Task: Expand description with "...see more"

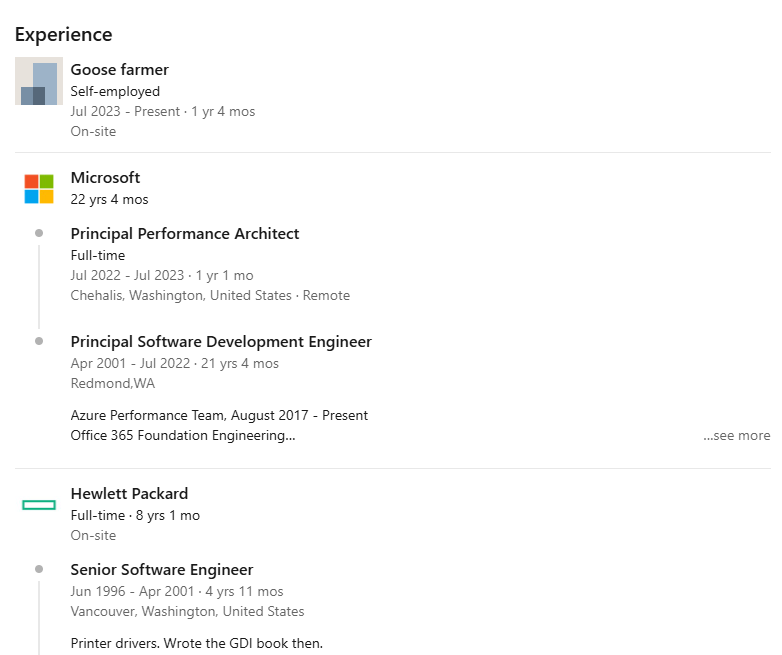Action: click(736, 436)
